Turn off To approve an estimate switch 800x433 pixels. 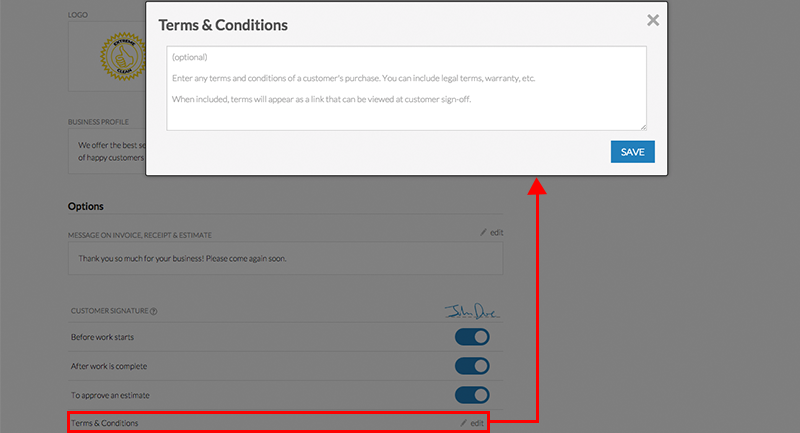472,395
